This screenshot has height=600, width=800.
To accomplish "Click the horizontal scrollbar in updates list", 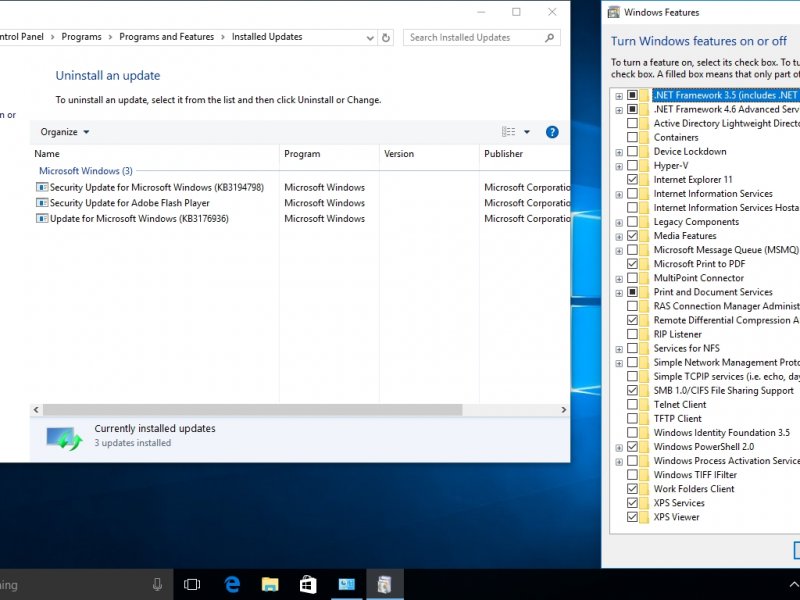I will (x=253, y=410).
